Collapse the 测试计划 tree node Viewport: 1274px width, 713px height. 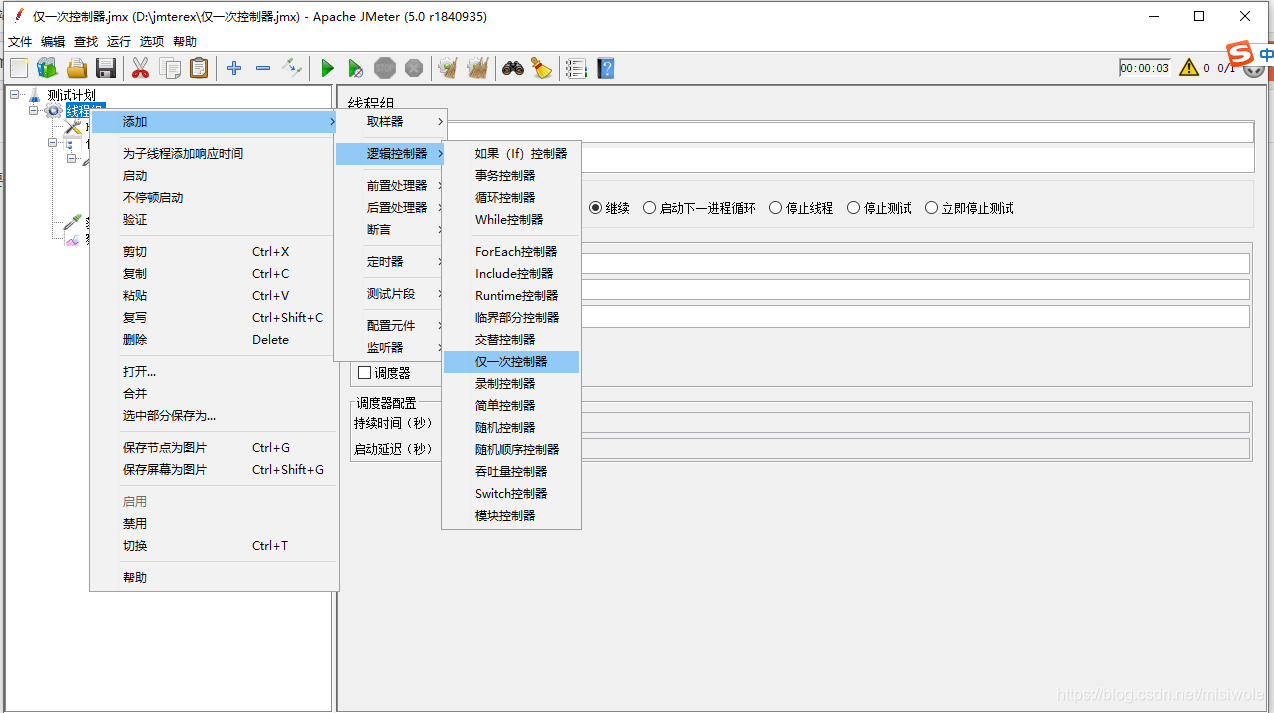(x=15, y=95)
